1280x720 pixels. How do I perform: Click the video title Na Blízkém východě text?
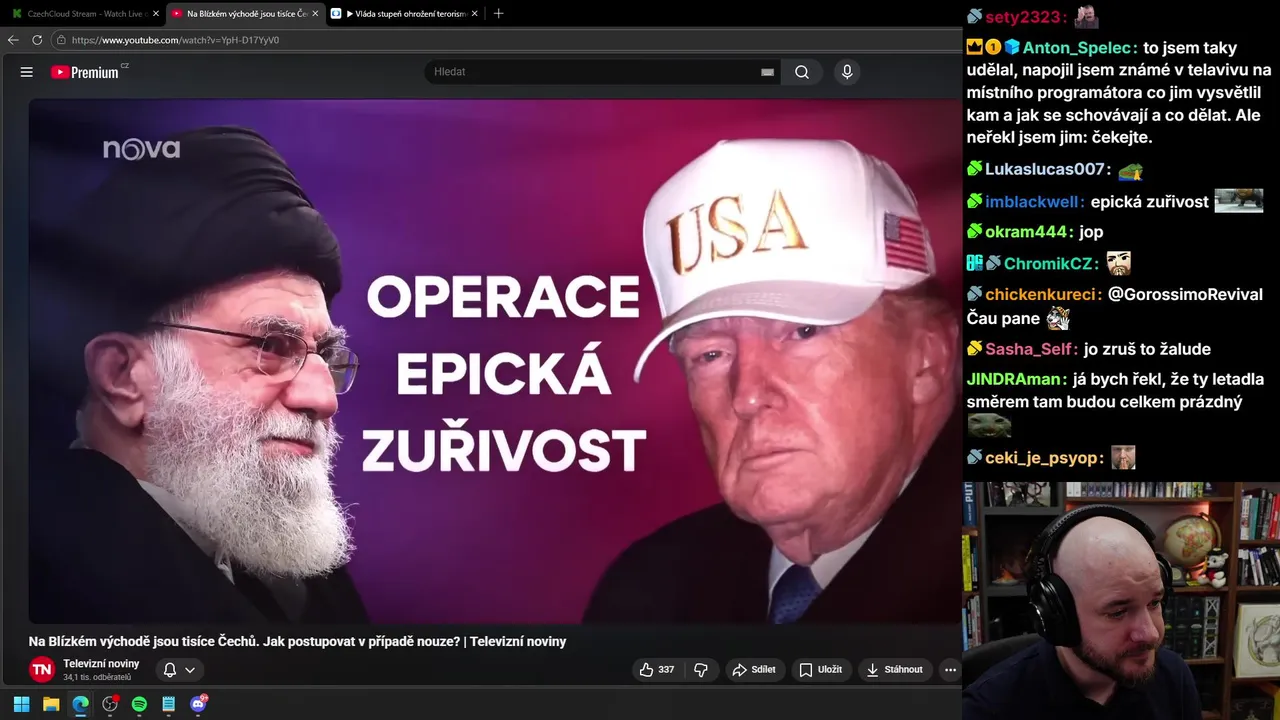coord(297,641)
